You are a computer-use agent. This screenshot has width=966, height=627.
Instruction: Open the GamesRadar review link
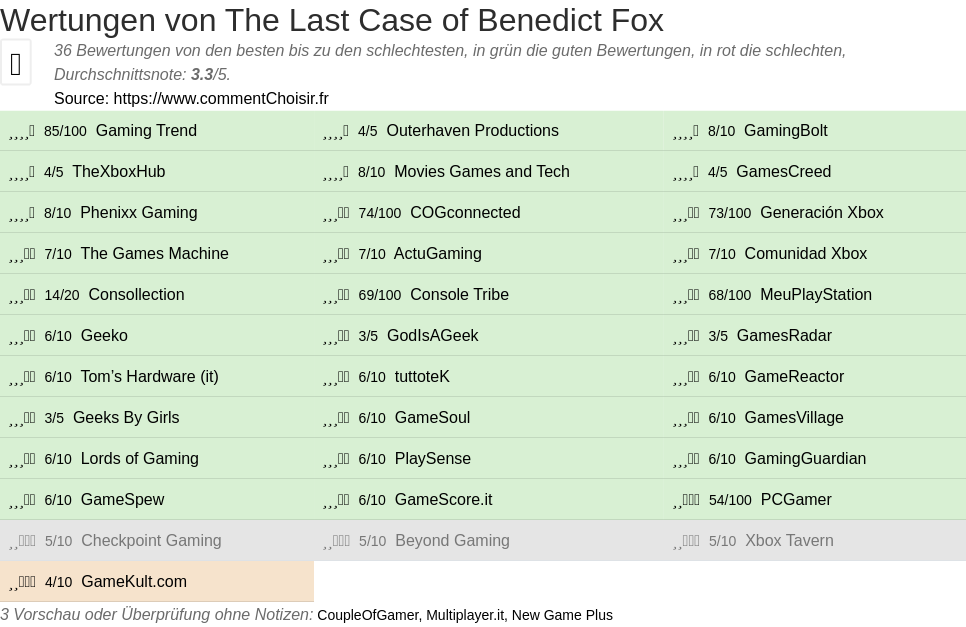(783, 336)
